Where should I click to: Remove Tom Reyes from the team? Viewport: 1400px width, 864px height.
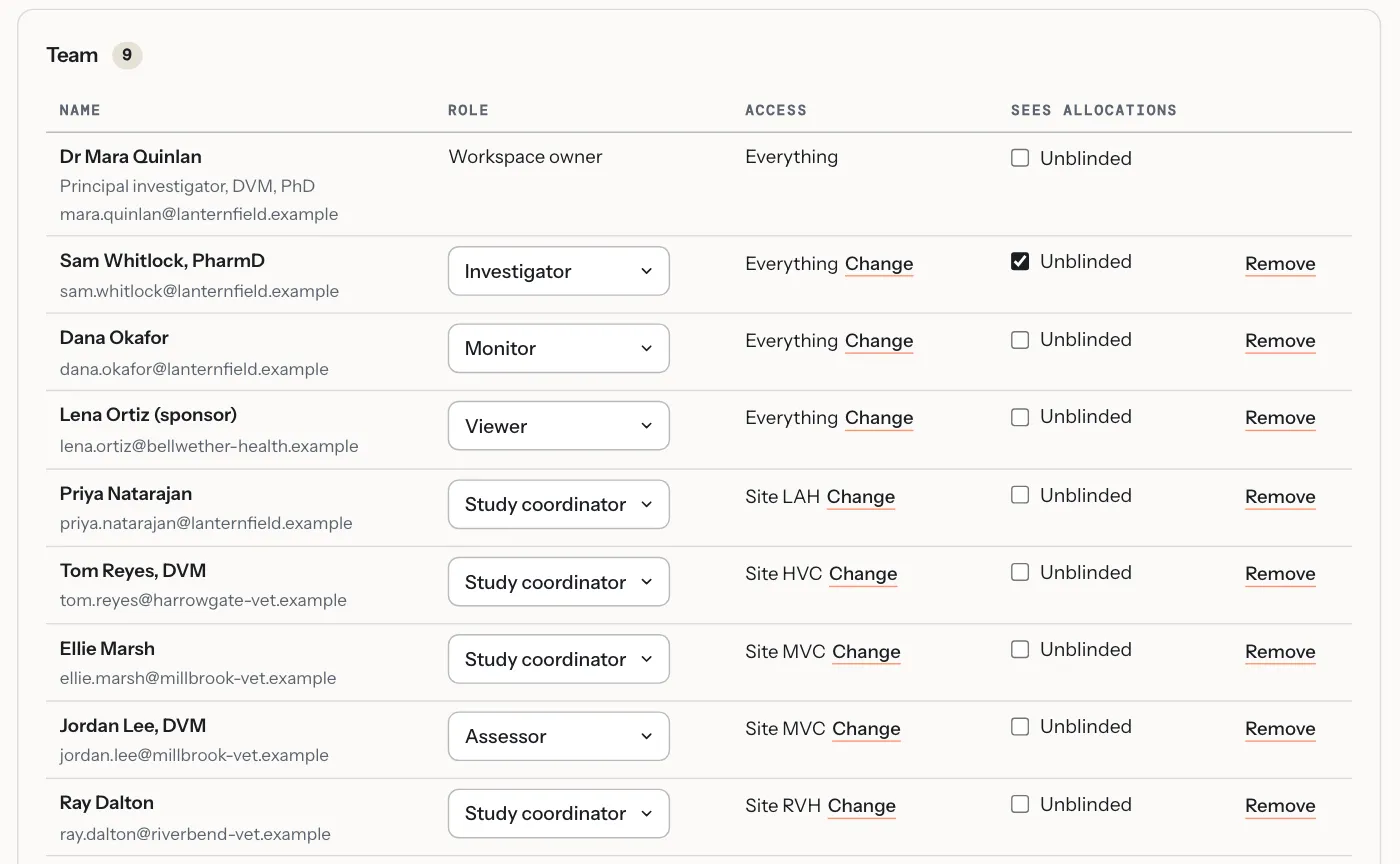click(x=1280, y=574)
